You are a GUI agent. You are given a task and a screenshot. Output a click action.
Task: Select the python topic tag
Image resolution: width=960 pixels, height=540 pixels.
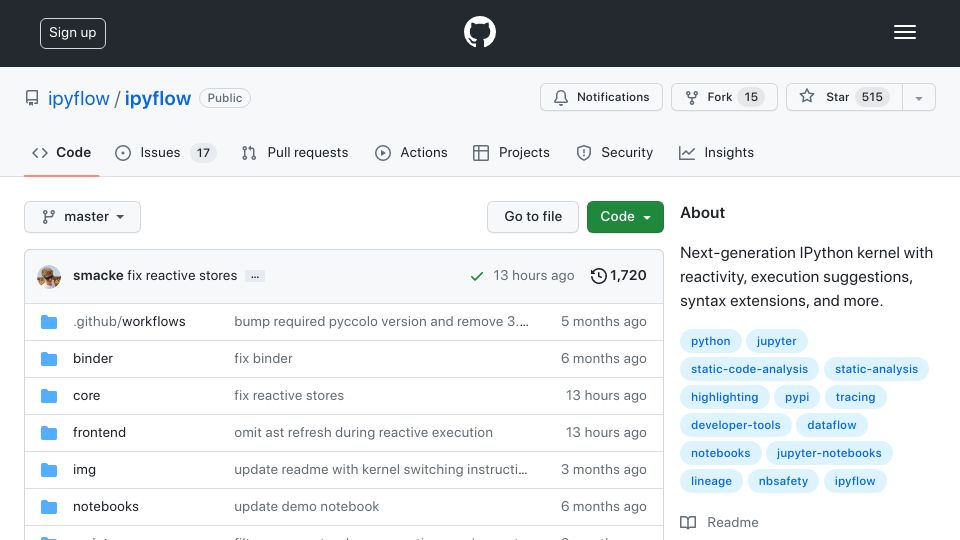(x=711, y=341)
